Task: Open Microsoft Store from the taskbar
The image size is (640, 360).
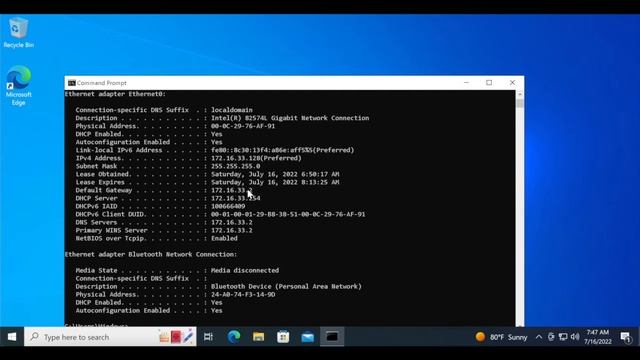Action: tap(283, 337)
